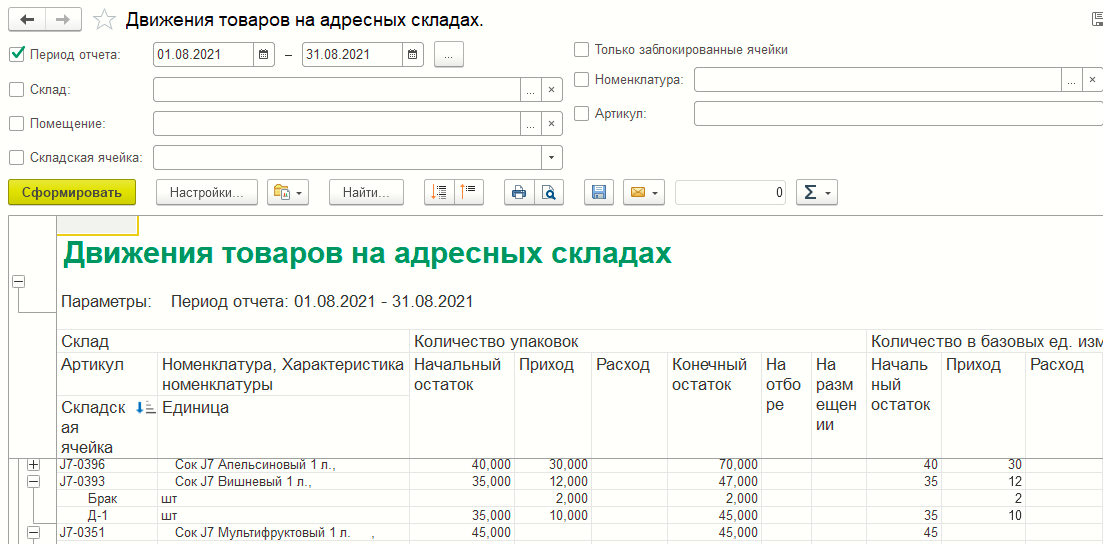The image size is (1103, 544).
Task: Open the Складская ячейка dropdown list
Action: click(x=551, y=158)
